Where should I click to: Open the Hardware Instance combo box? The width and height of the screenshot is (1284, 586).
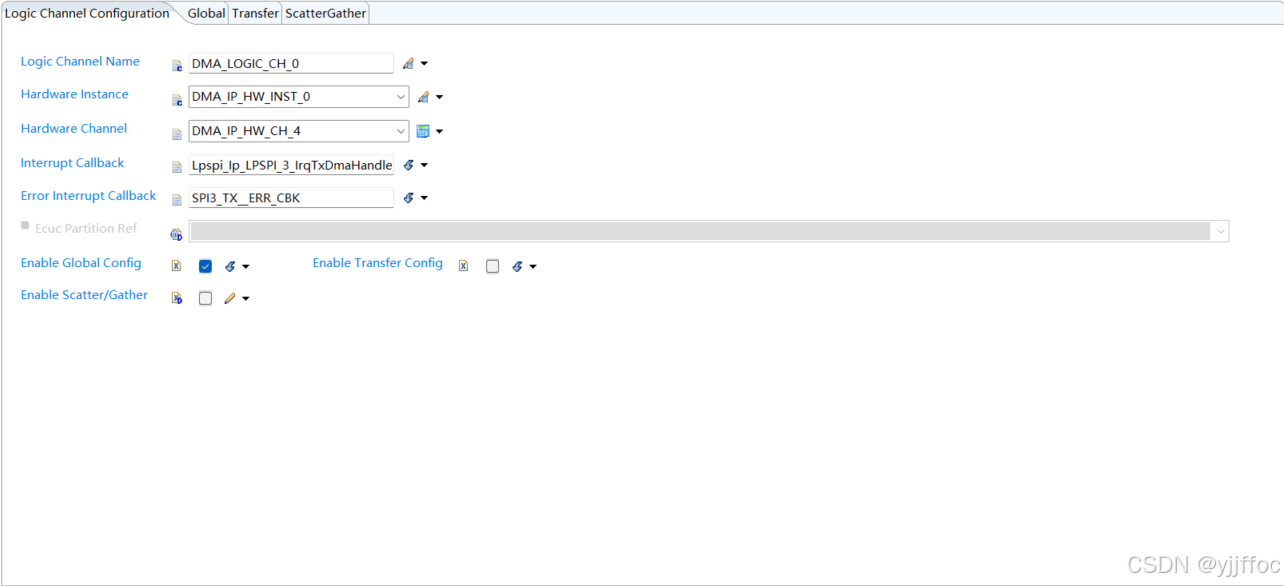(x=298, y=97)
